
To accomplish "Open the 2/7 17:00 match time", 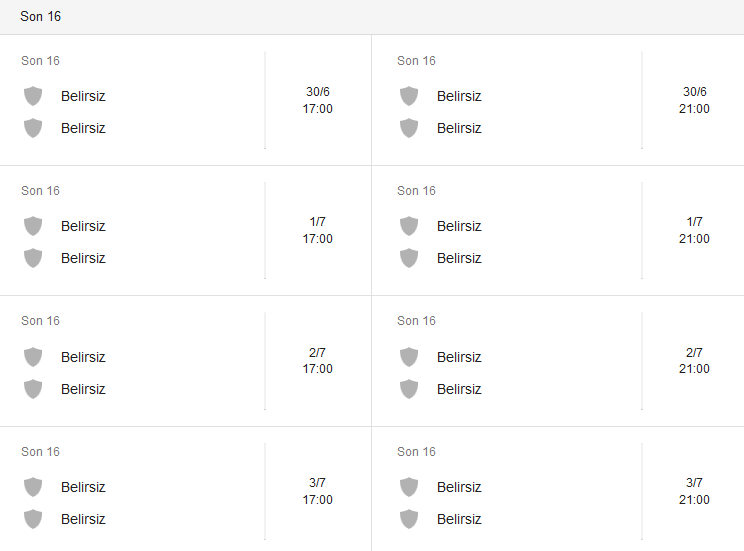I will coord(318,361).
